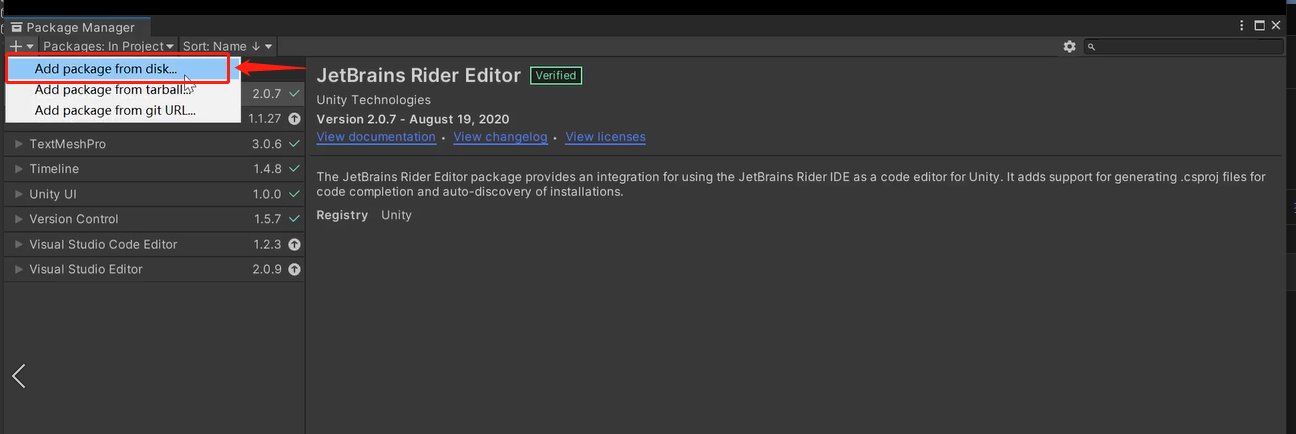Maximize the Package Manager window
The height and width of the screenshot is (434, 1296).
1260,26
